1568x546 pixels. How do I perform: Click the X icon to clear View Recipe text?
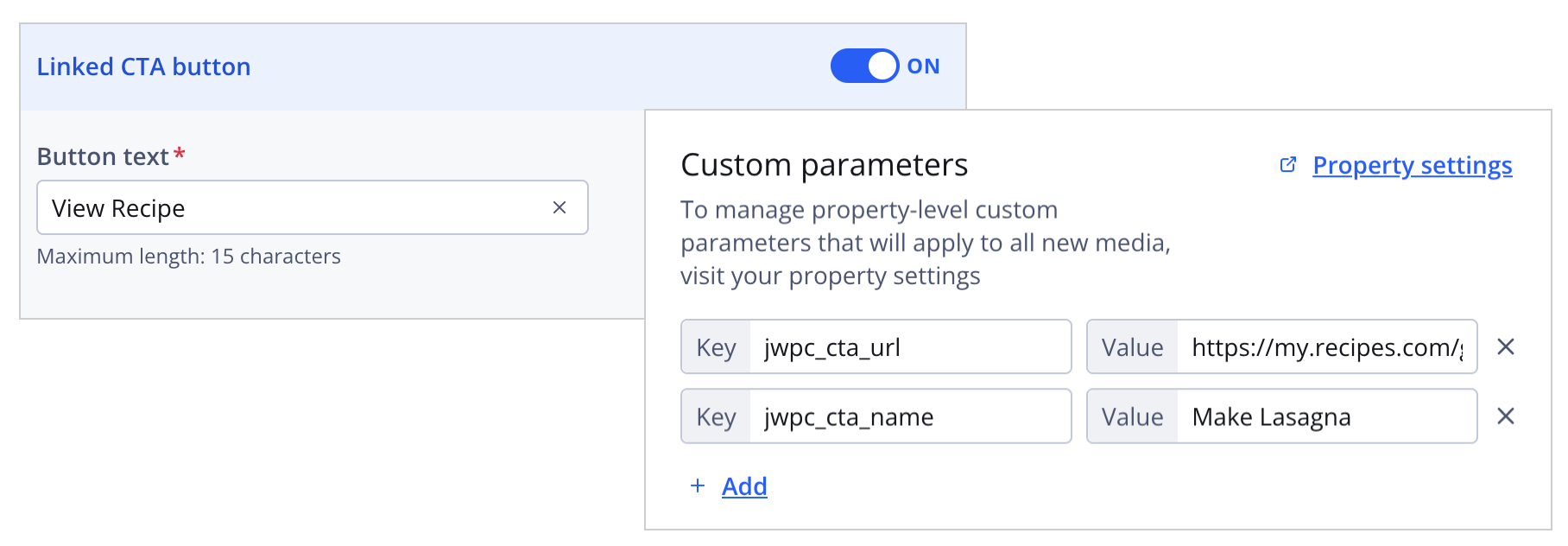(560, 207)
